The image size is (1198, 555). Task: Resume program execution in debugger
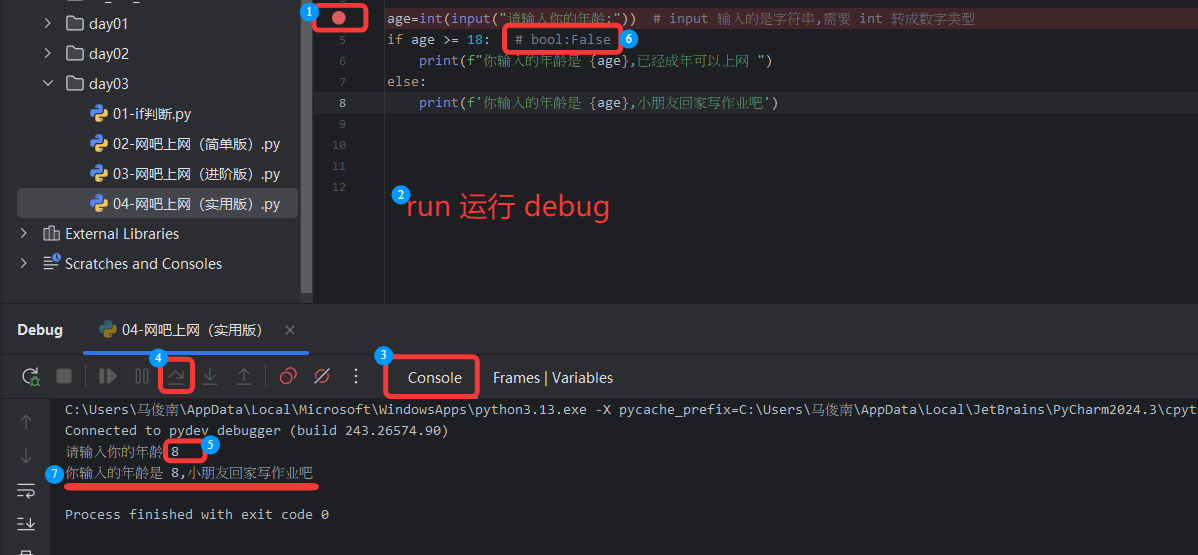[108, 376]
